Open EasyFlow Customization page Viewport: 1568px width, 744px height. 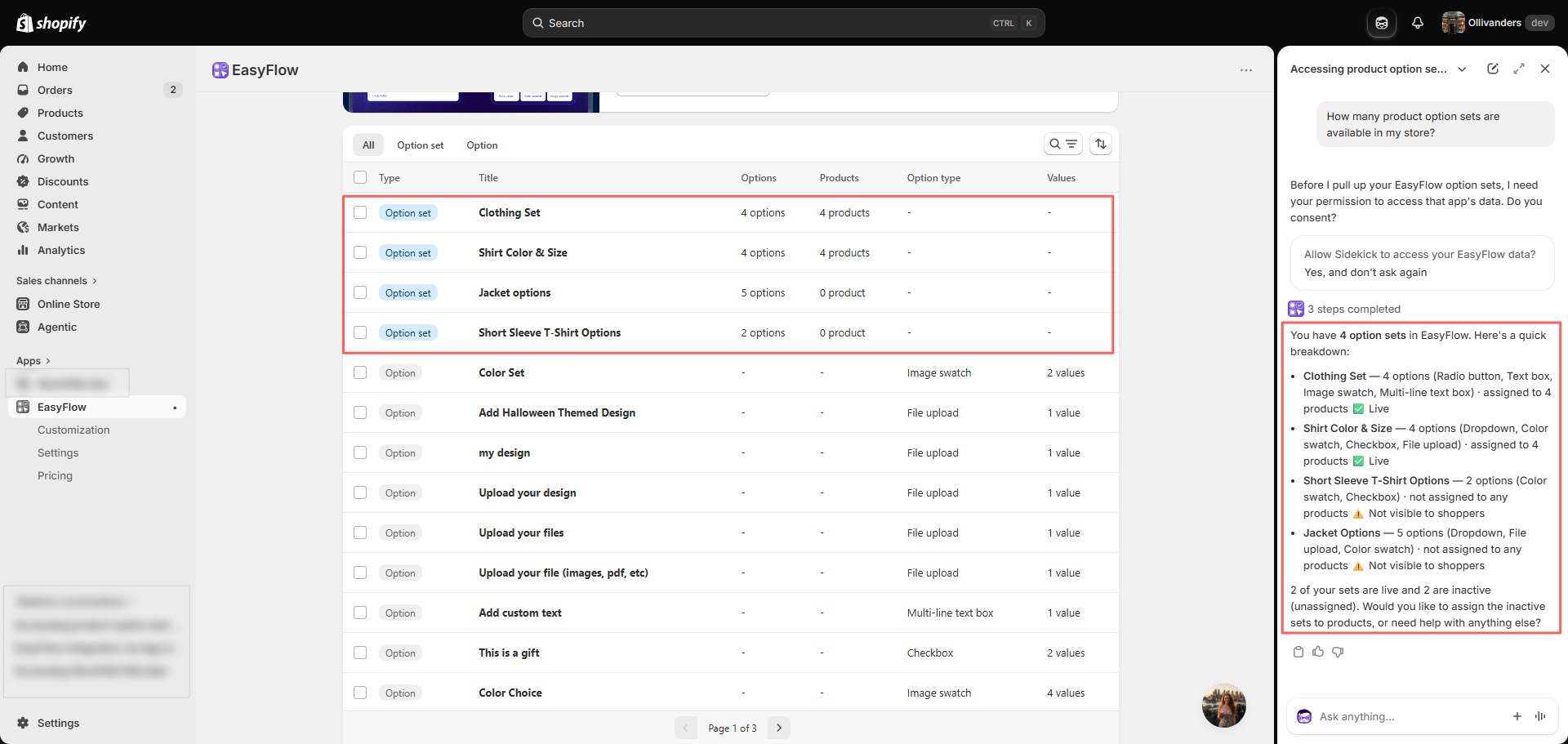(73, 430)
